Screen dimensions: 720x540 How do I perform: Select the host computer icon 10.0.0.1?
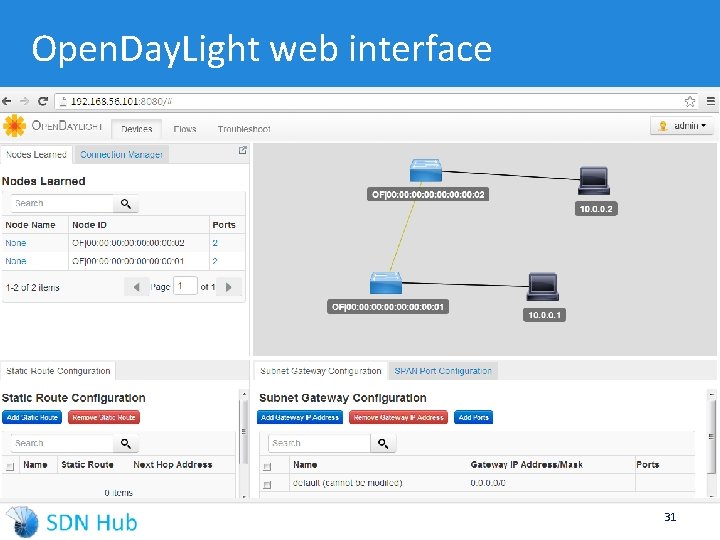pos(543,287)
